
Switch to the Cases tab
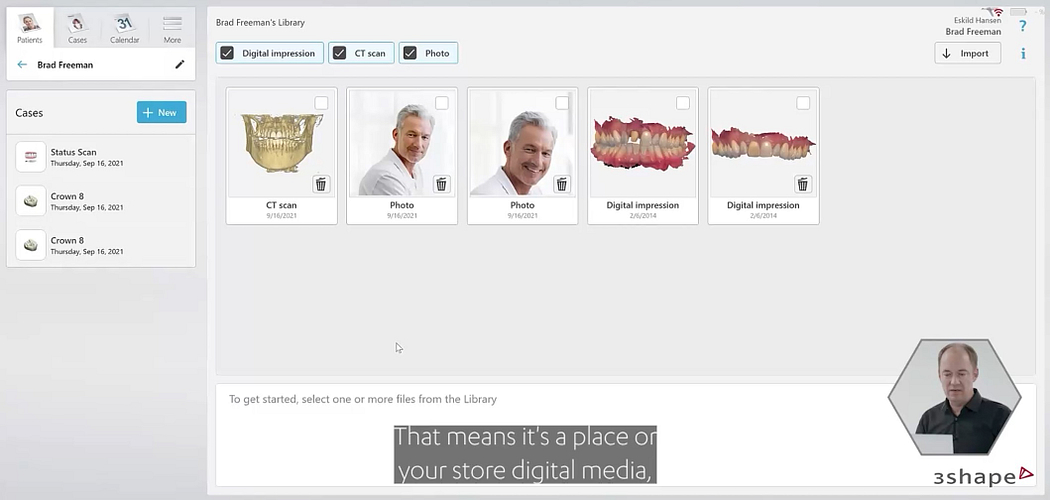click(x=77, y=28)
